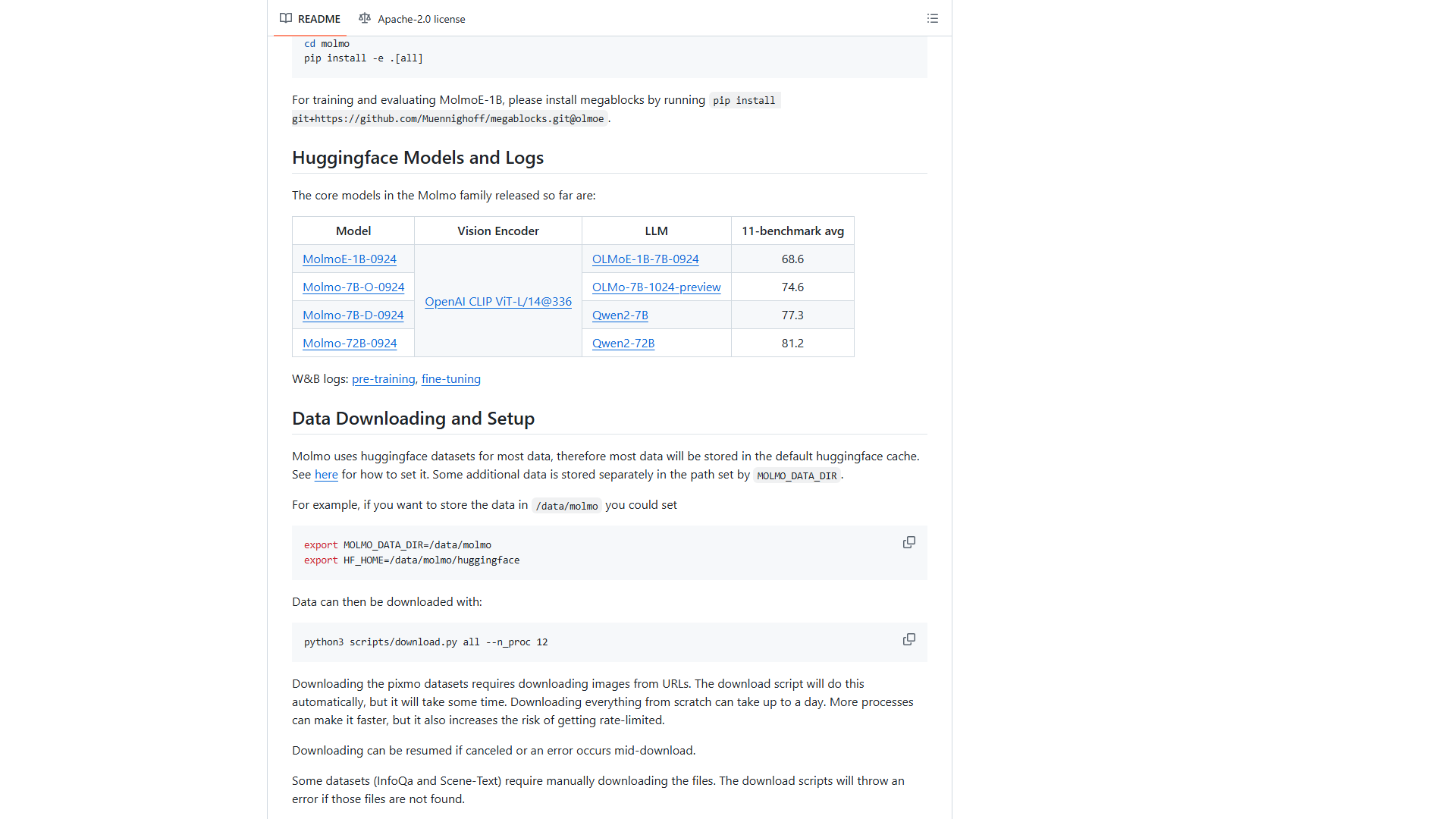
Task: Click the 11-benchmark avg column header
Action: [792, 231]
